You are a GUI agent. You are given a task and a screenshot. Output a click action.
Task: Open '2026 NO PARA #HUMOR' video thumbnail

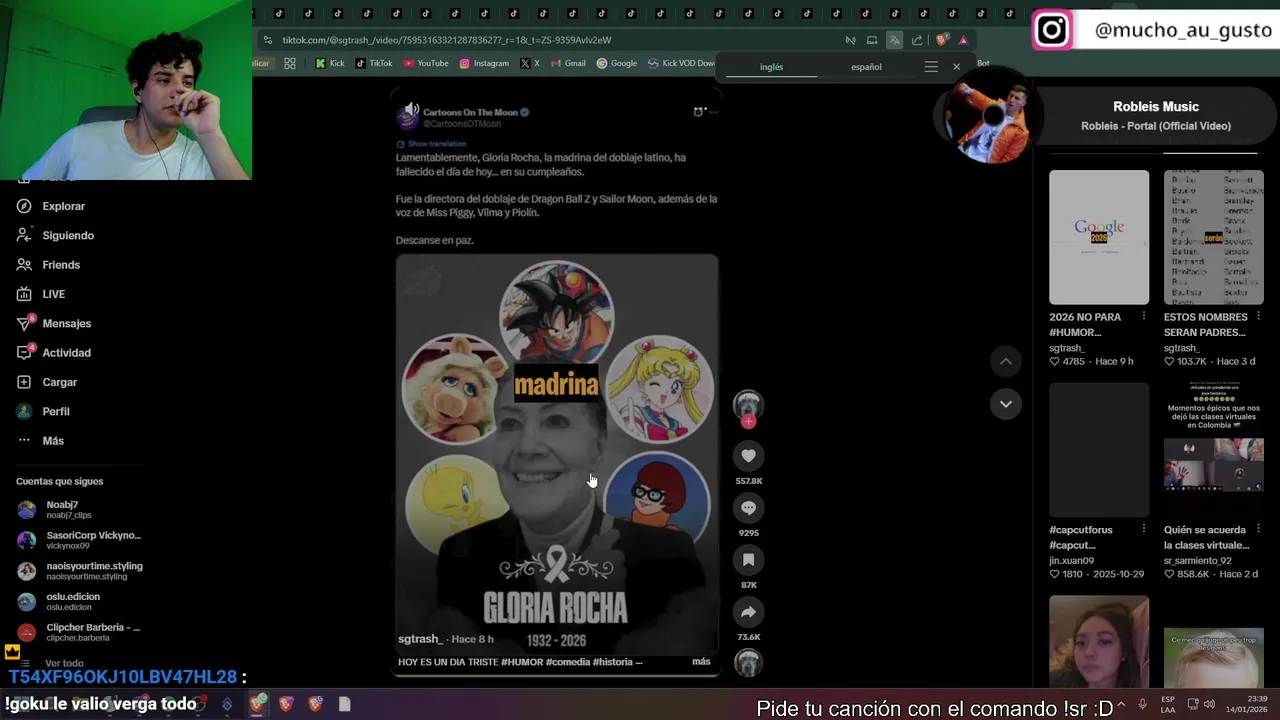pyautogui.click(x=1099, y=237)
